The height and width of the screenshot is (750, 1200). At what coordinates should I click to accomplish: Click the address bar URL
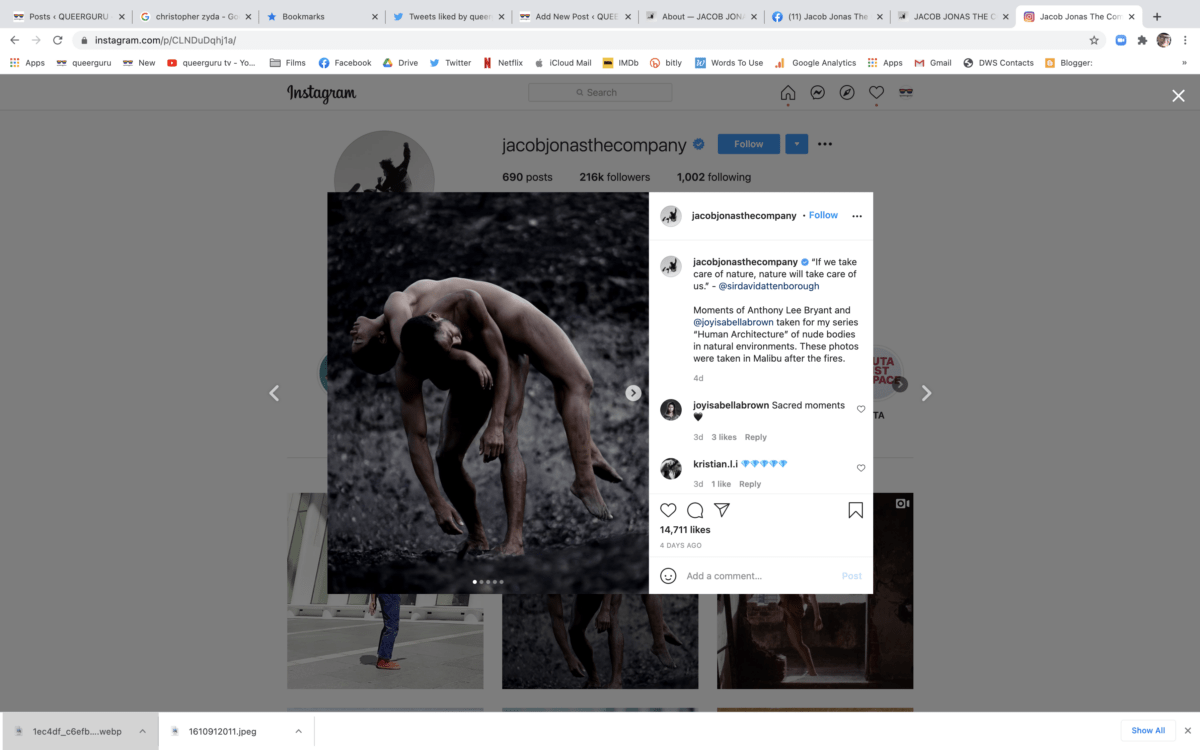[165, 40]
